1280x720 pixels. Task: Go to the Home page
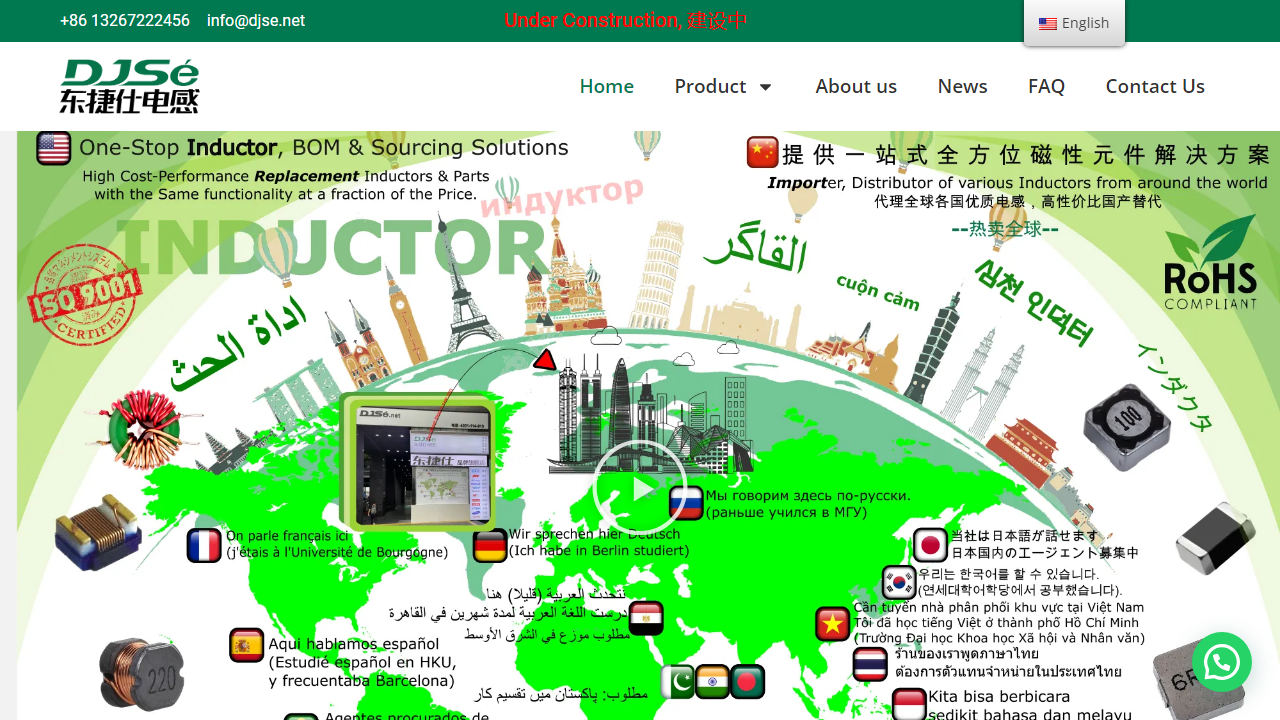(607, 86)
